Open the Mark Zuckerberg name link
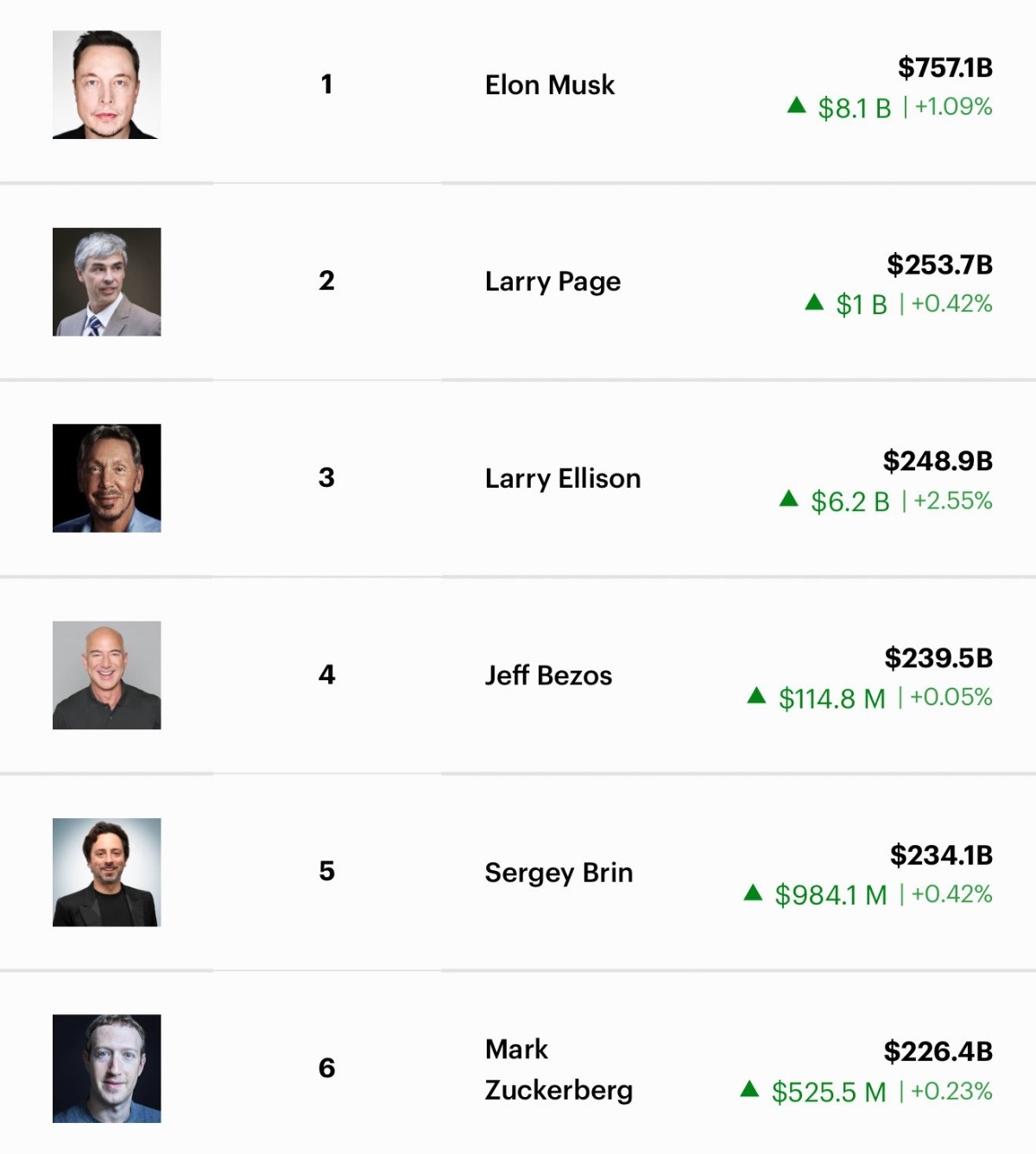 pos(559,1069)
